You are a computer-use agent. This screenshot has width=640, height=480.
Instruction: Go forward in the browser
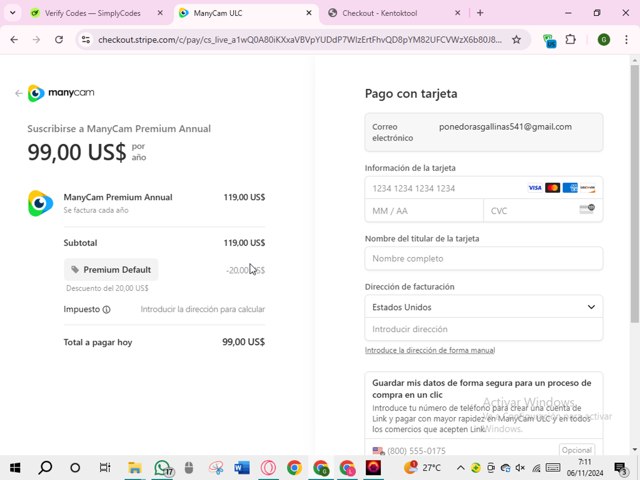pos(36,40)
